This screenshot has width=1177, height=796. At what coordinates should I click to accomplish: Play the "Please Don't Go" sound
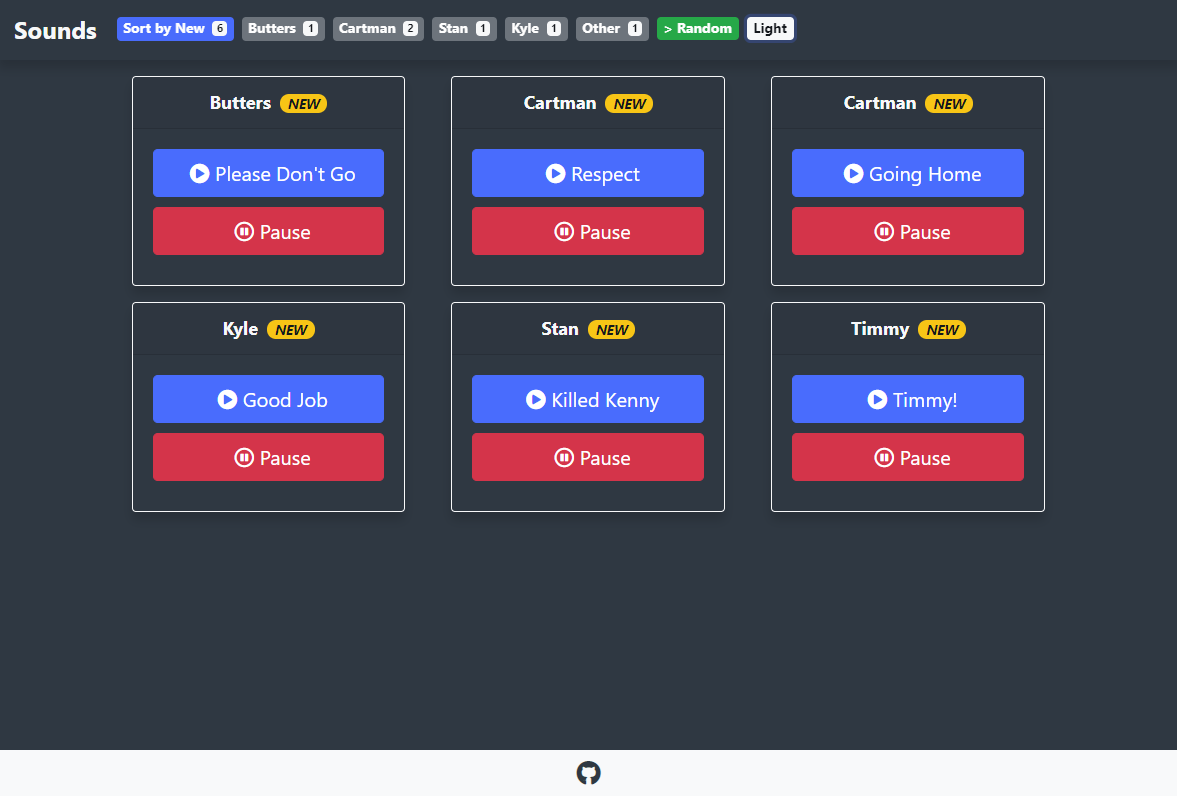click(268, 173)
